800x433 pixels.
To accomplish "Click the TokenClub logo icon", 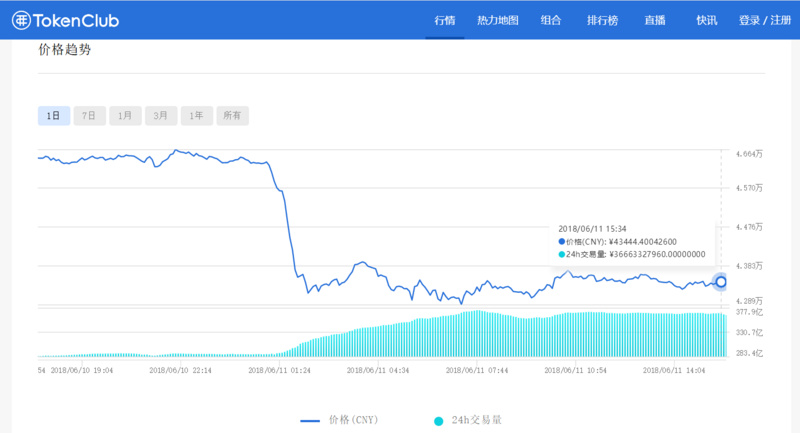I will click(x=21, y=20).
